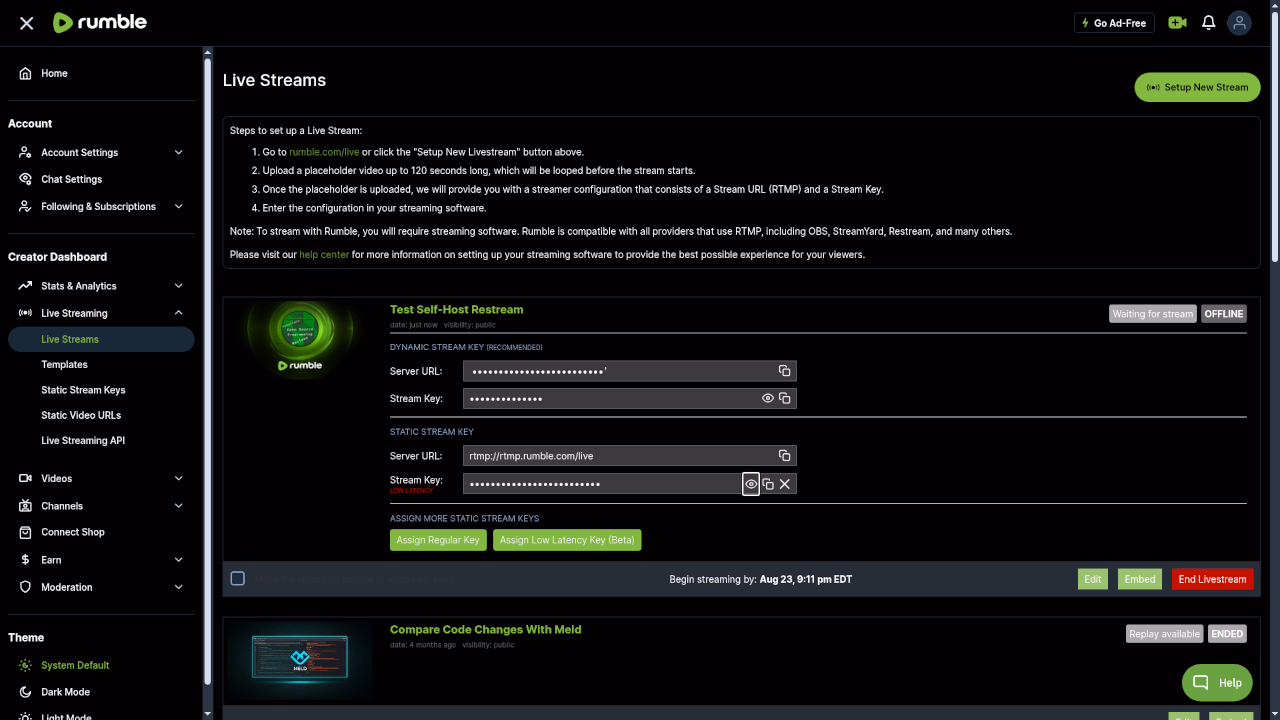The width and height of the screenshot is (1280, 720).
Task: Go to Home in sidebar
Action: (54, 73)
